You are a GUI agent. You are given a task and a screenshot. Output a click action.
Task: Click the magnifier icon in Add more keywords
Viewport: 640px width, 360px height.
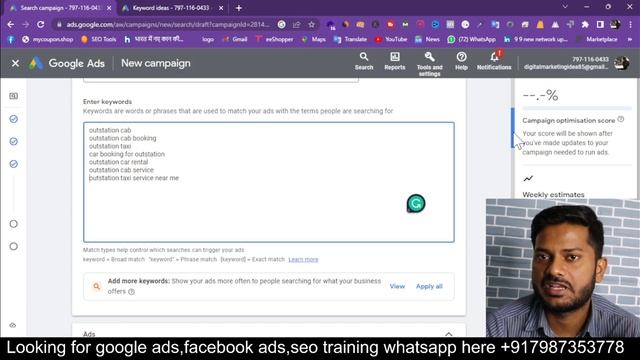click(96, 286)
